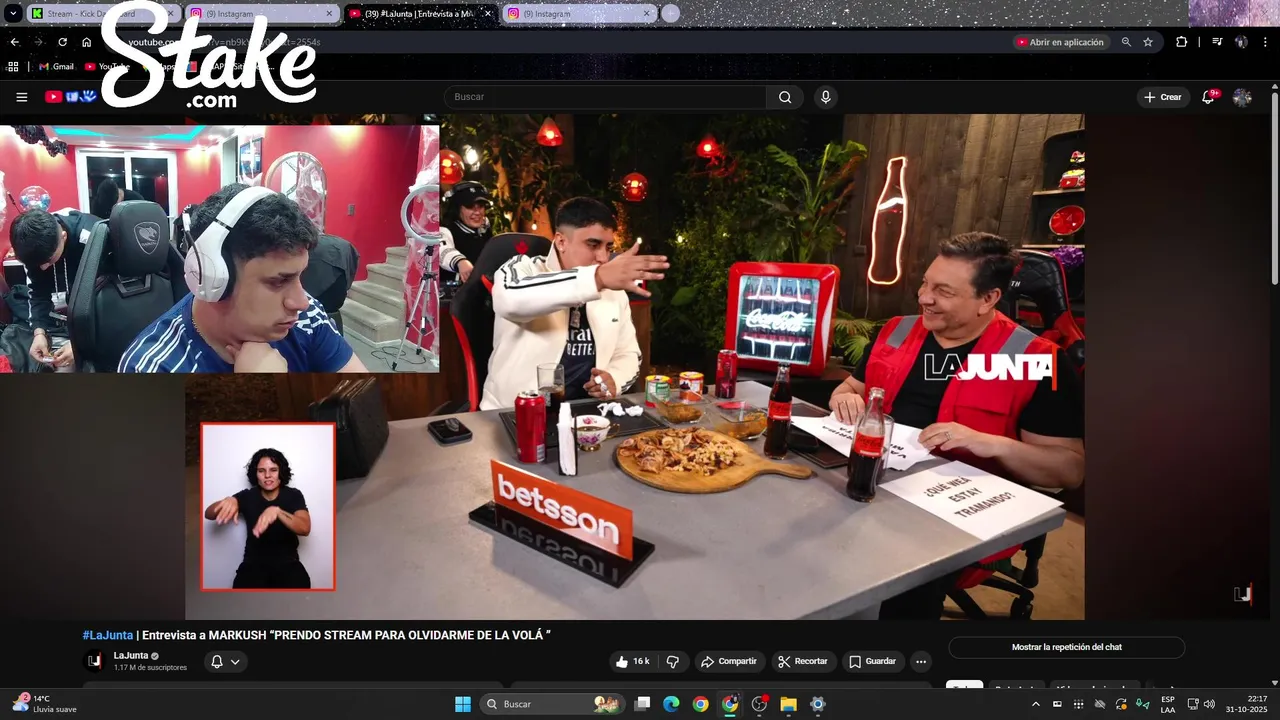Open YouTube notifications bell
This screenshot has width=1280, height=720.
(x=1209, y=97)
